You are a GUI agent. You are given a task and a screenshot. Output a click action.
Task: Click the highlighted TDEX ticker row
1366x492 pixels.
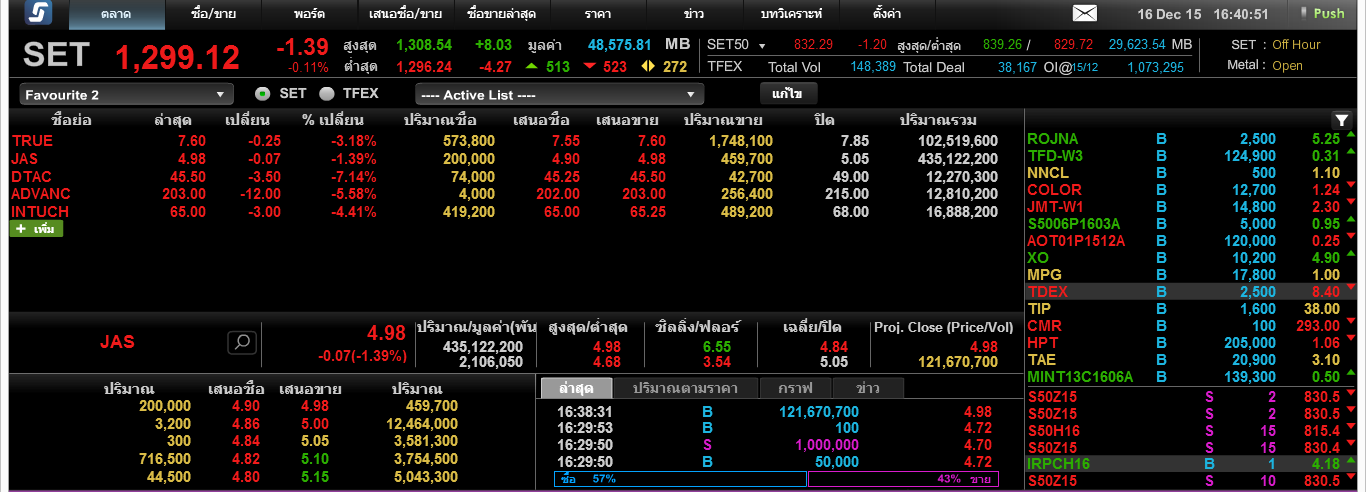(x=1191, y=292)
